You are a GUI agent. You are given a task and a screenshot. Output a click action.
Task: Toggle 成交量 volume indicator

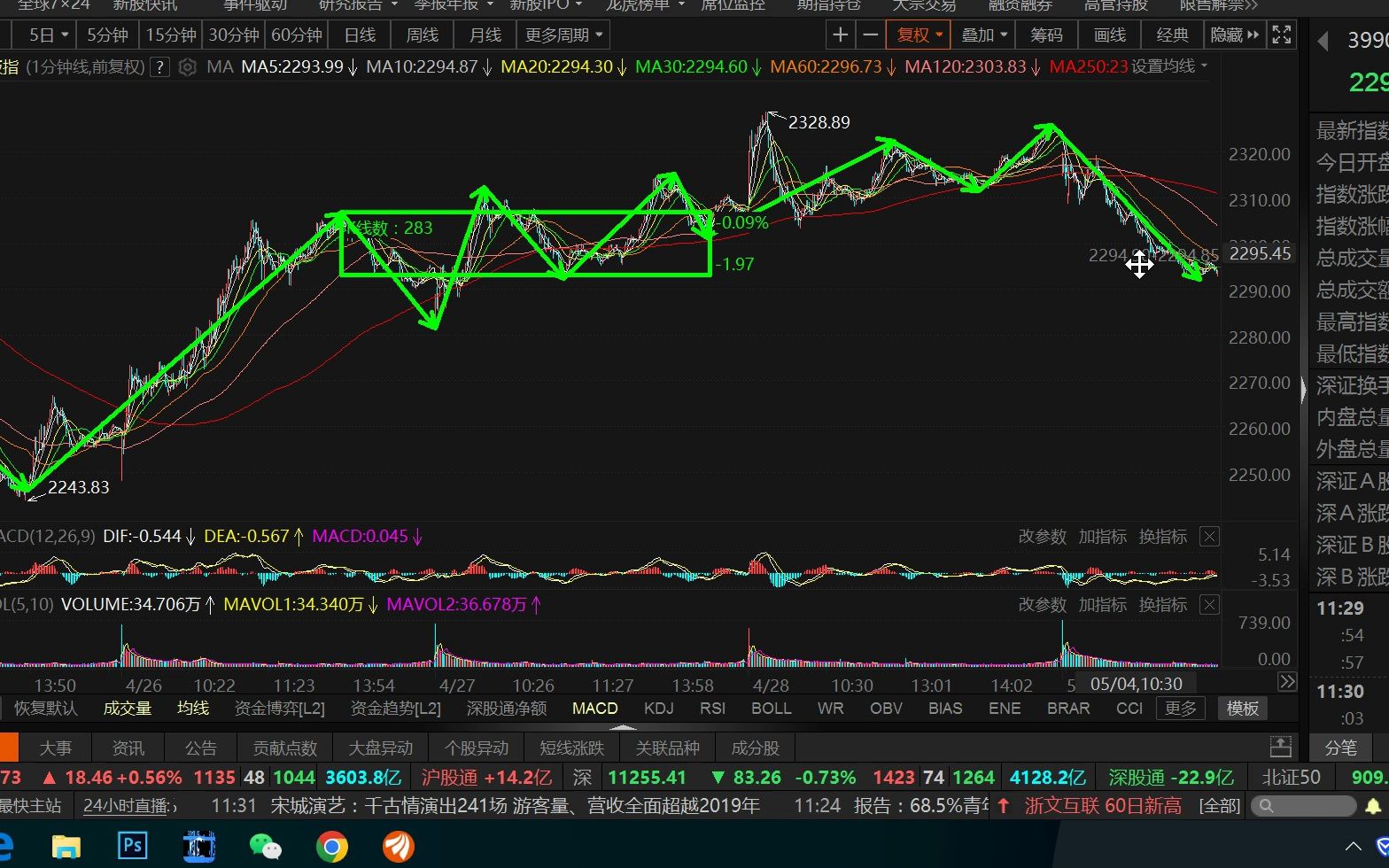click(128, 709)
